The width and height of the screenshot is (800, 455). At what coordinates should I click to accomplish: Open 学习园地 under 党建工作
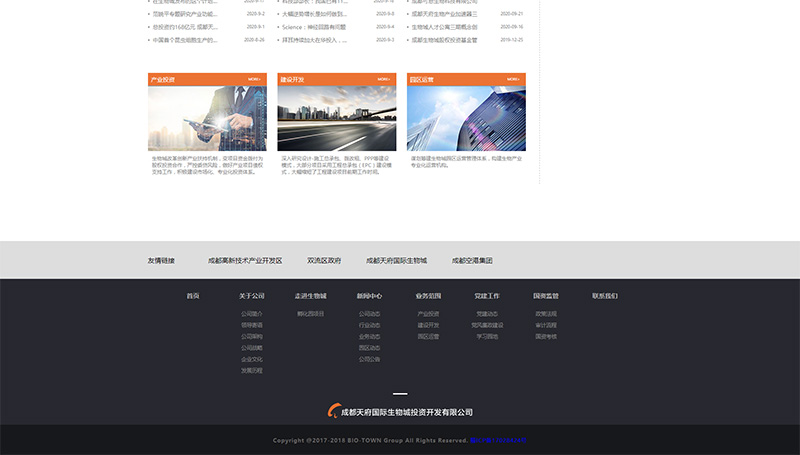[x=487, y=337]
